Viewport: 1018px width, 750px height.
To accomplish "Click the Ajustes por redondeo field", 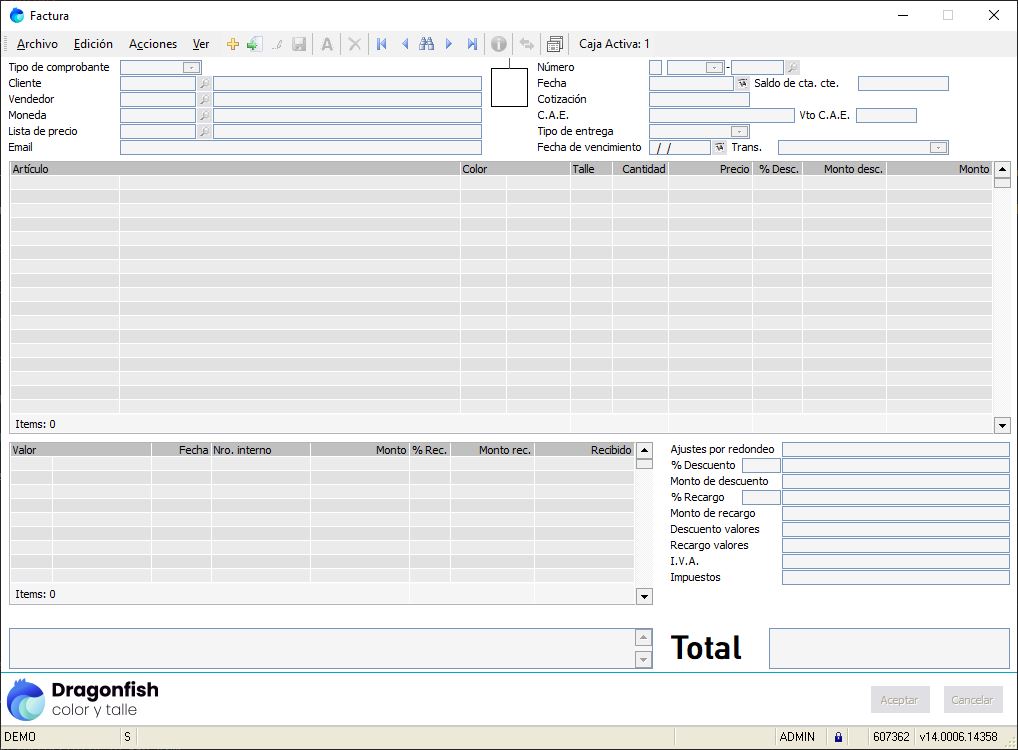I will point(896,449).
